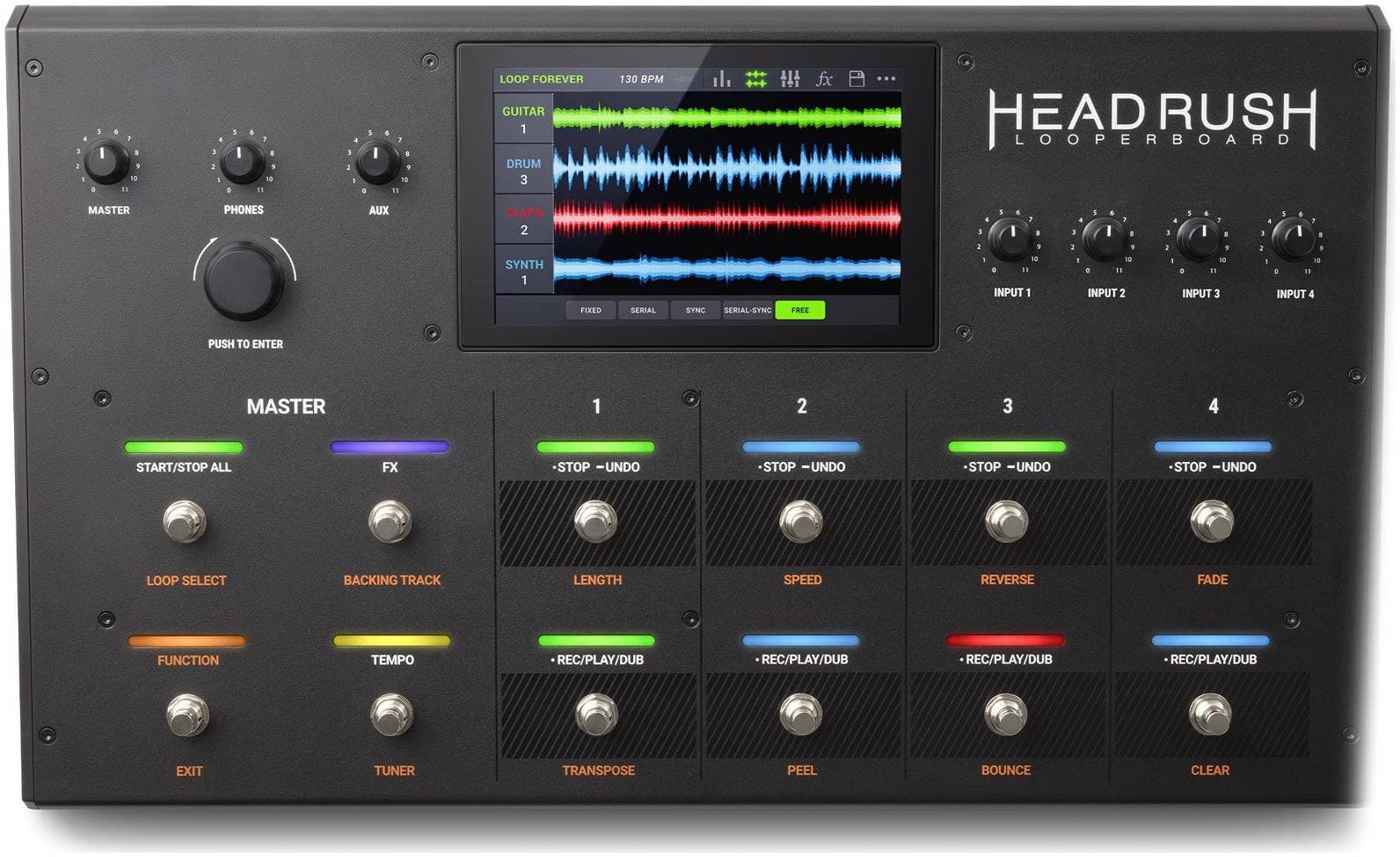Select the SYNC track mode

696,311
